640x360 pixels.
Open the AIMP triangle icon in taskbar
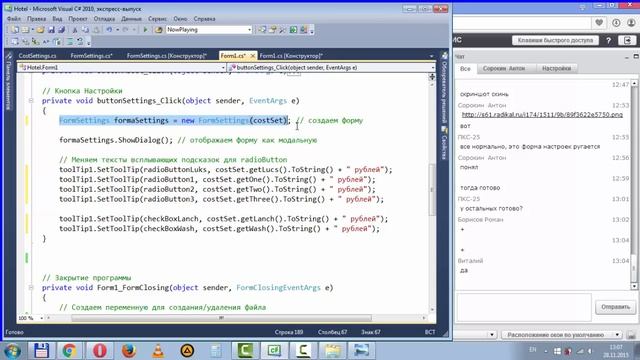187,351
